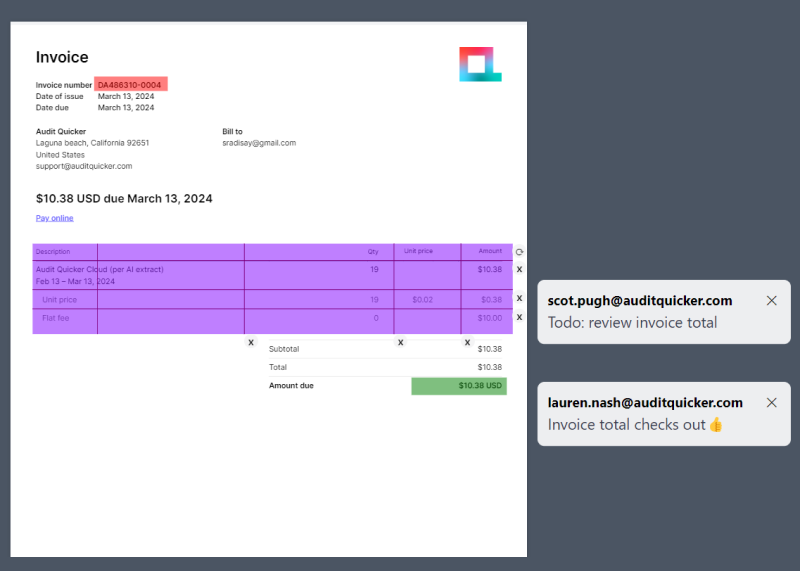Screen dimensions: 800x571
Task: Click the Description column header
Action: click(53, 252)
